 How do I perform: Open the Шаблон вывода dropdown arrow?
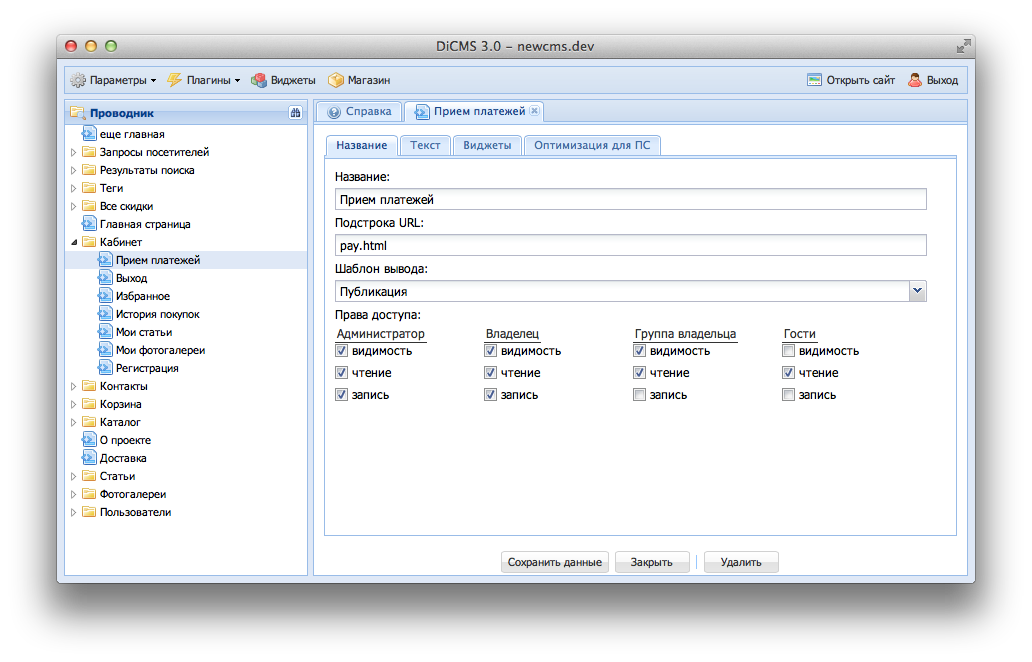(917, 291)
